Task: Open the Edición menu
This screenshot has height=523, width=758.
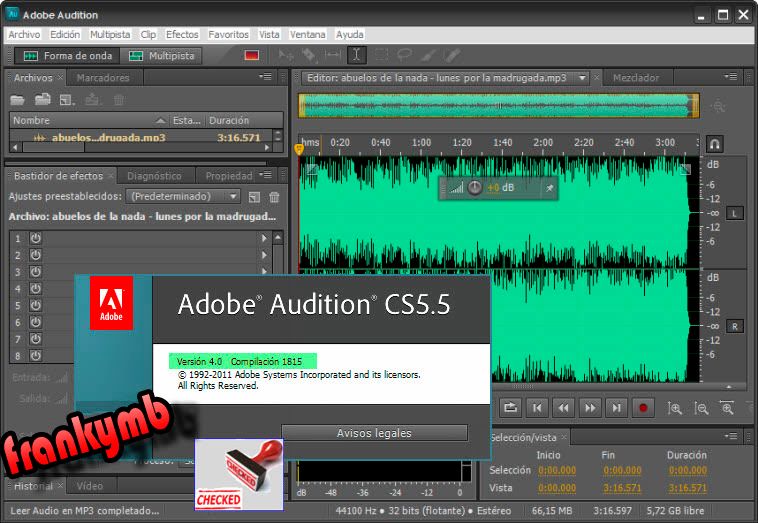Action: pyautogui.click(x=65, y=34)
